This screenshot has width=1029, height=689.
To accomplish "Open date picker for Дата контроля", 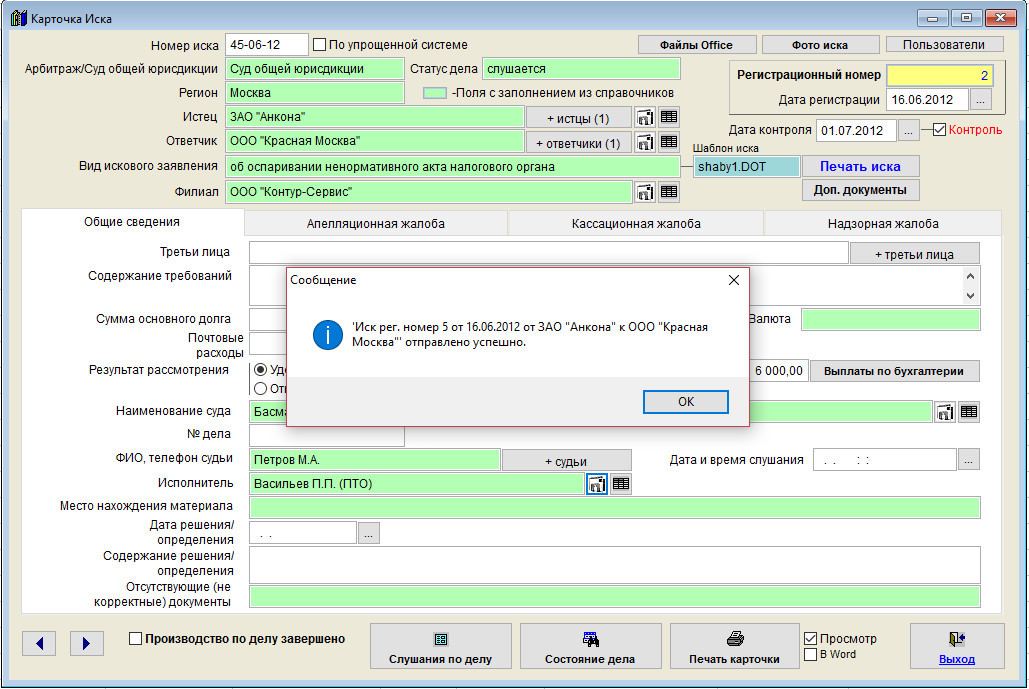I will pyautogui.click(x=908, y=131).
